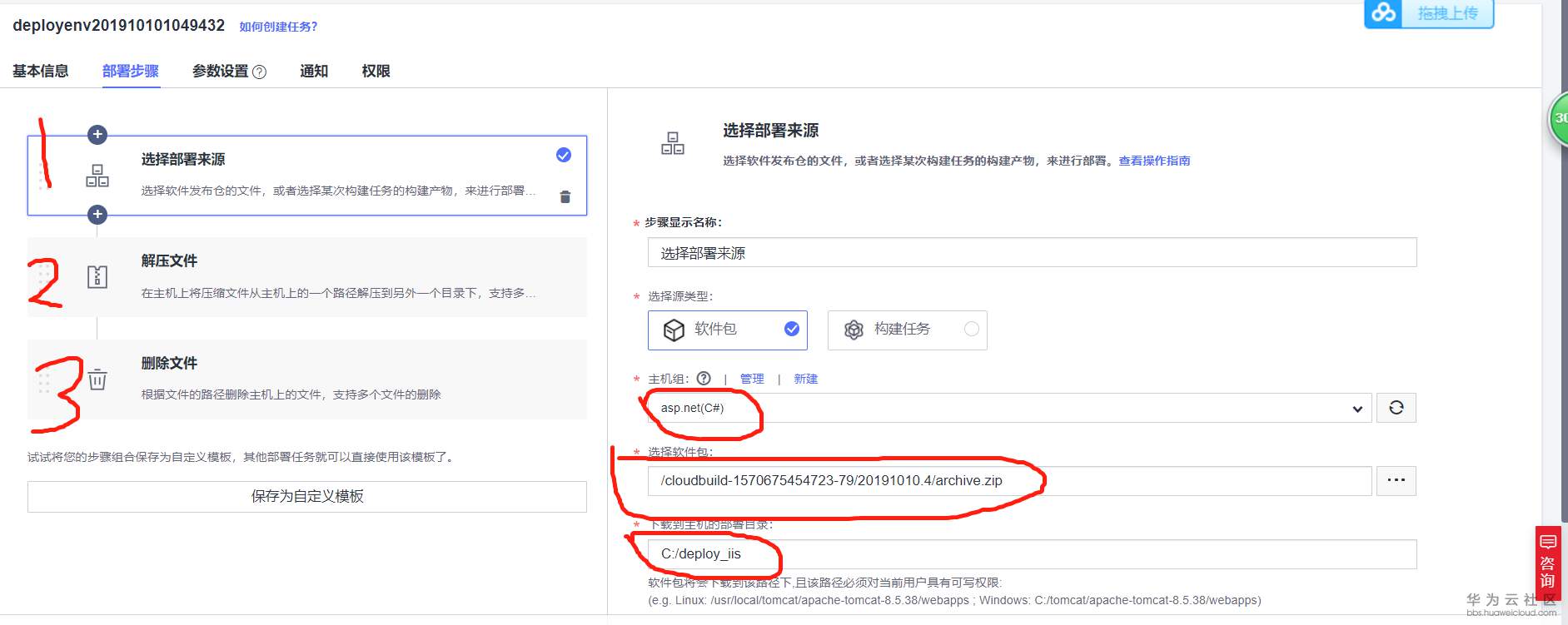
Task: Open the 通知 tab
Action: click(x=314, y=72)
